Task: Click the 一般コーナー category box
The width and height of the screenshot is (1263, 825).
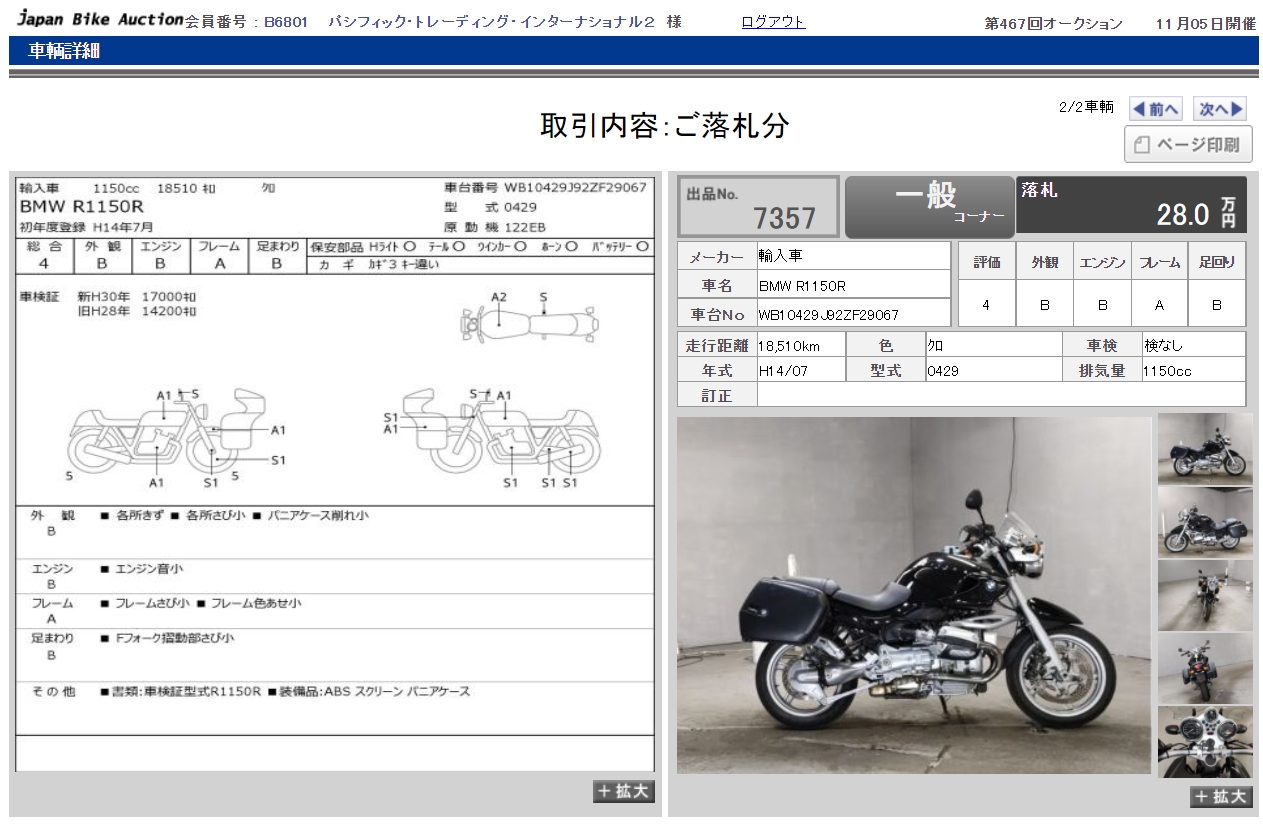Action: click(930, 207)
